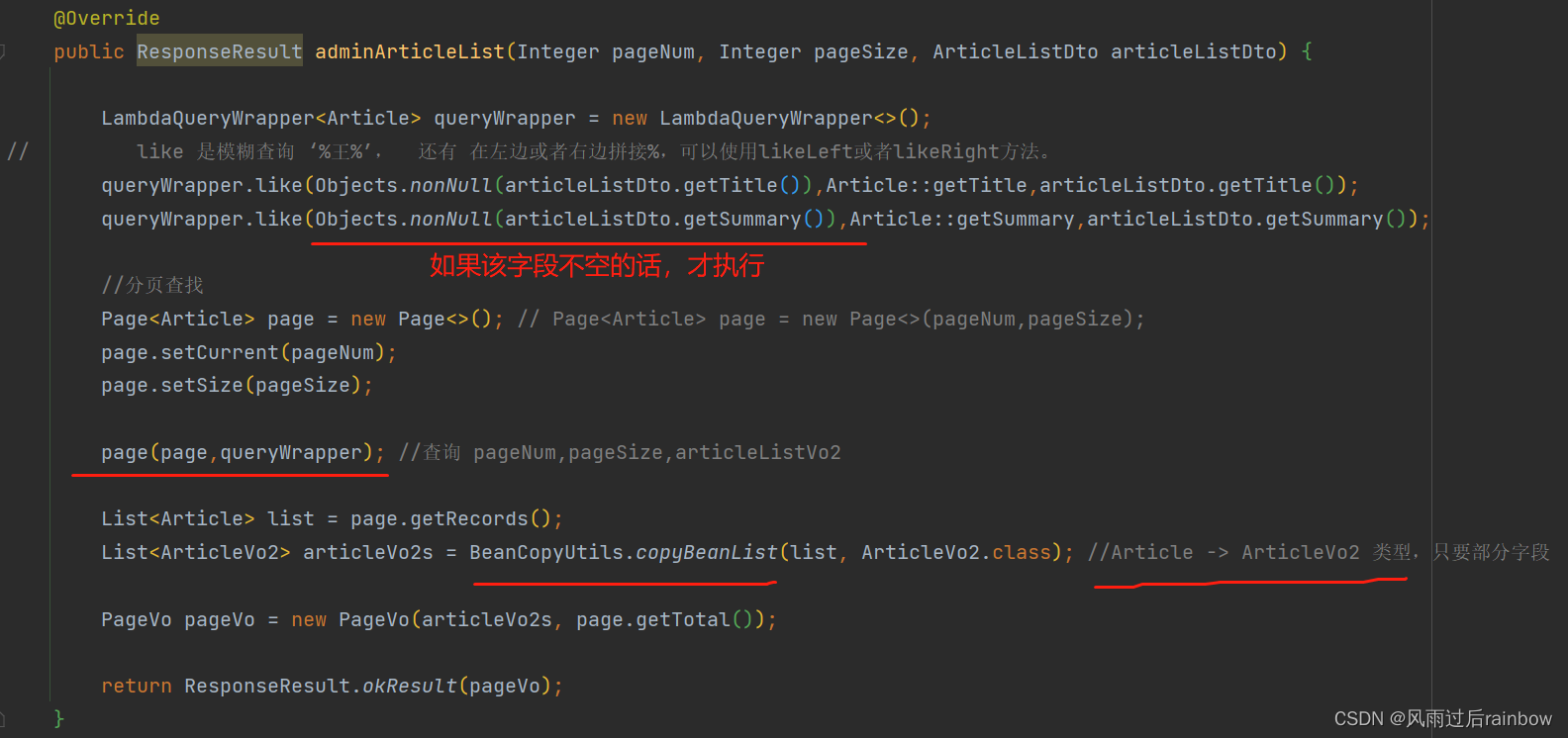The image size is (1568, 738).
Task: Click the italic copyBeanList method call
Action: pyautogui.click(x=707, y=552)
